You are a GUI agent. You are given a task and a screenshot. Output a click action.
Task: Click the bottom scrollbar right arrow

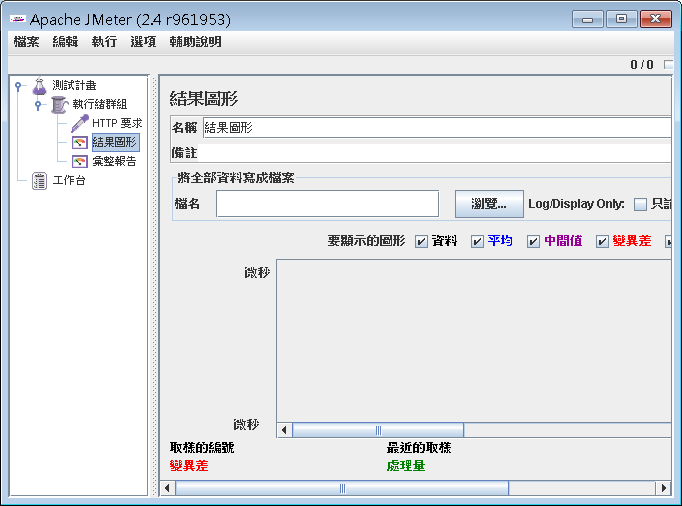pyautogui.click(x=663, y=488)
